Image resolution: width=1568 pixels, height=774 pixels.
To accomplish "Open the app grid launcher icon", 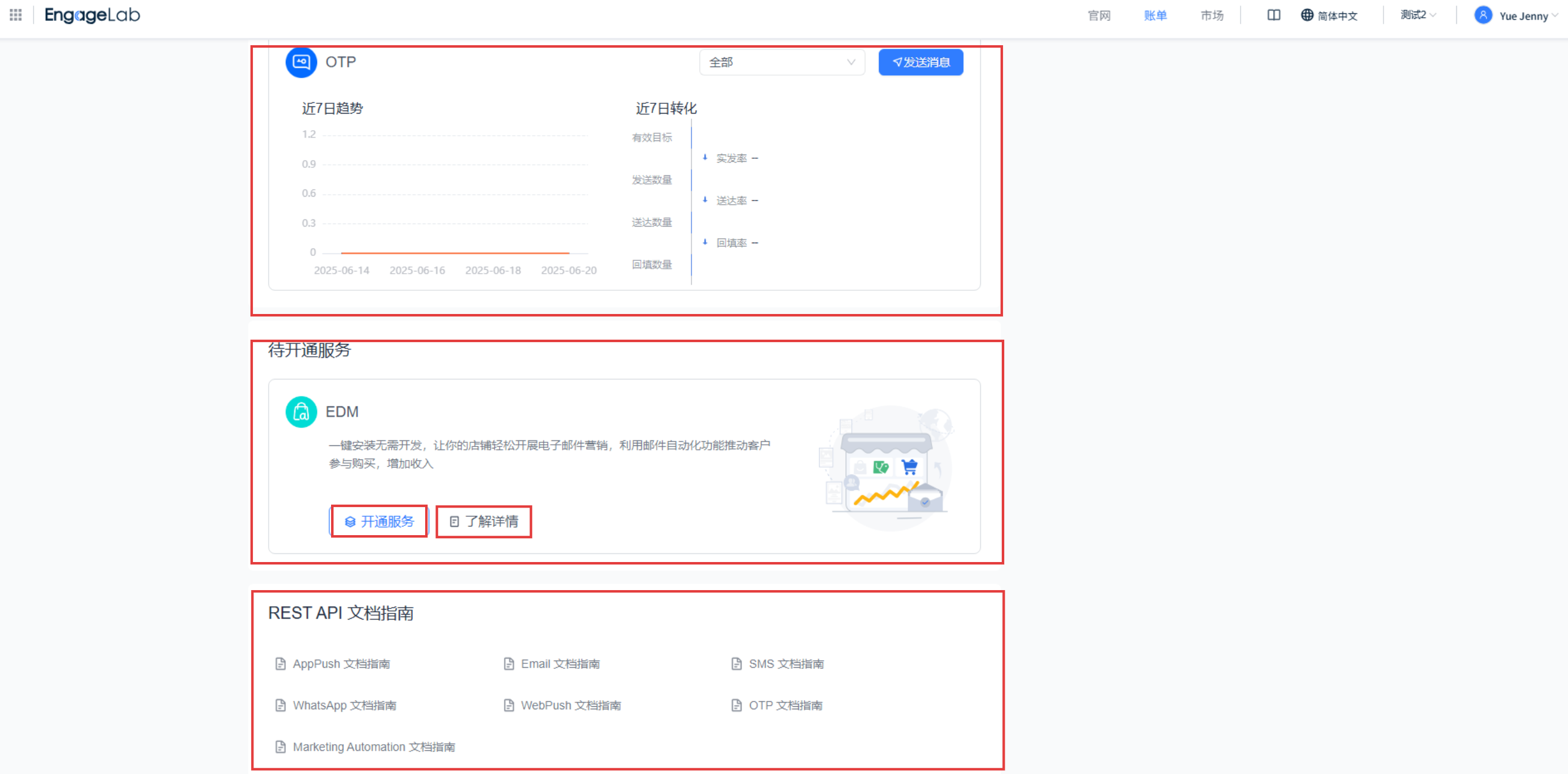I will 16,15.
